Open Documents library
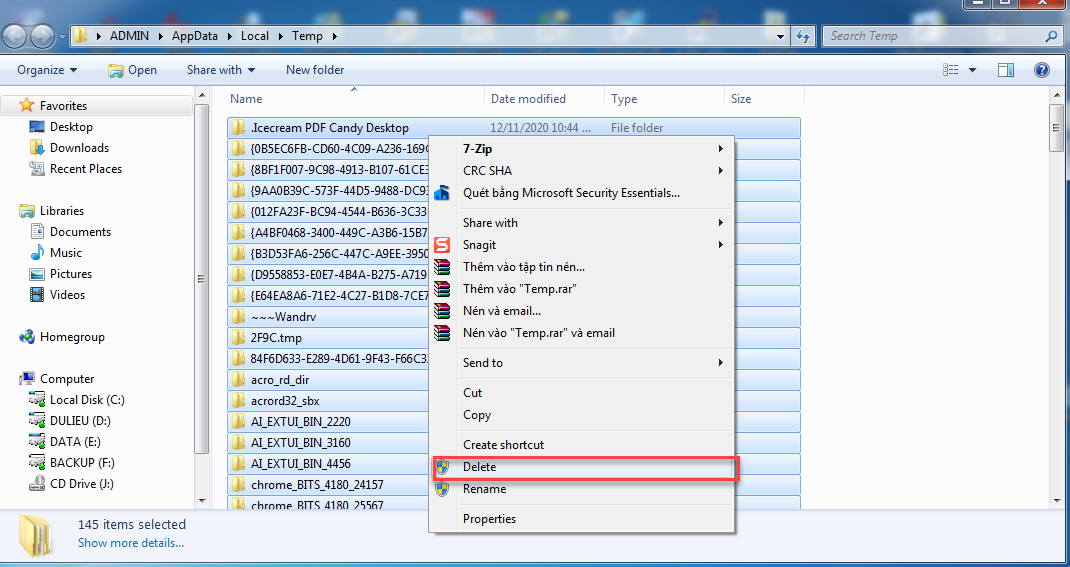Screen dimensions: 1070x567 (80, 232)
